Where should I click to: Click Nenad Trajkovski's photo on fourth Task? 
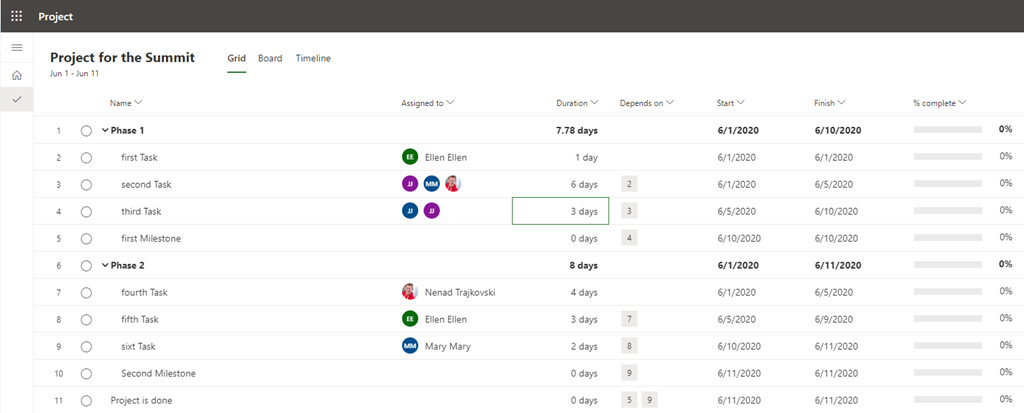pos(409,292)
